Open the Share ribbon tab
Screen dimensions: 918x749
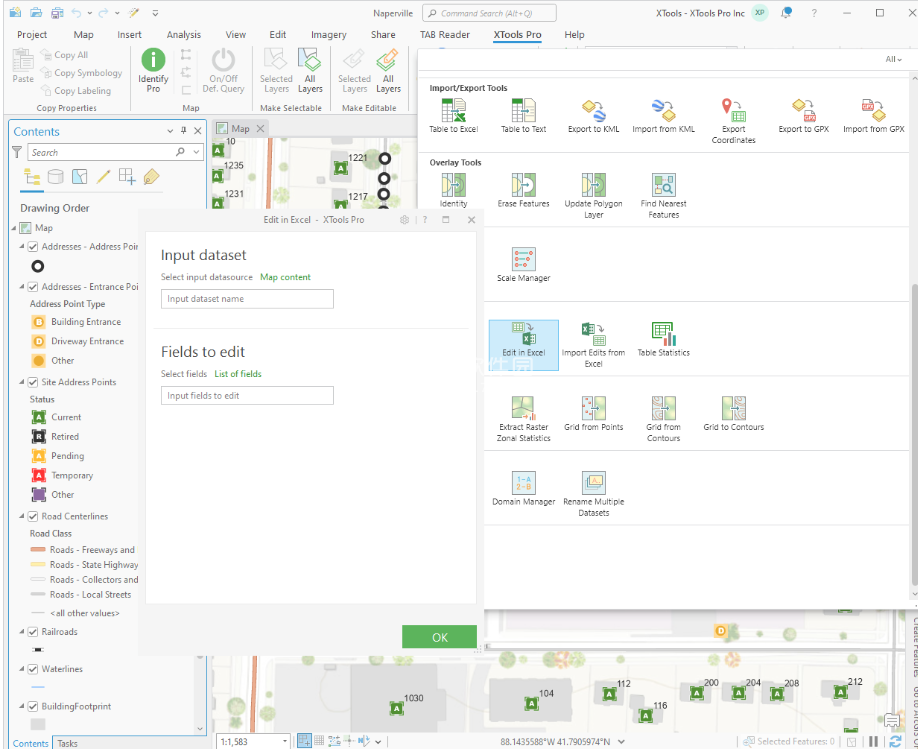(383, 35)
